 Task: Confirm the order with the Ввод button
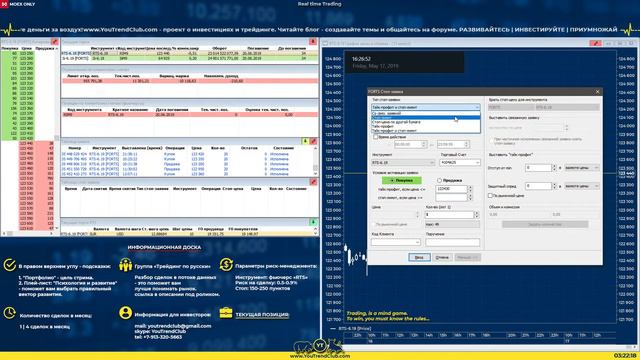[x=419, y=257]
